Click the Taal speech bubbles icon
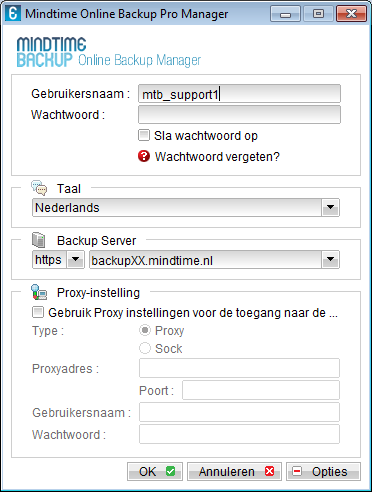 39,188
